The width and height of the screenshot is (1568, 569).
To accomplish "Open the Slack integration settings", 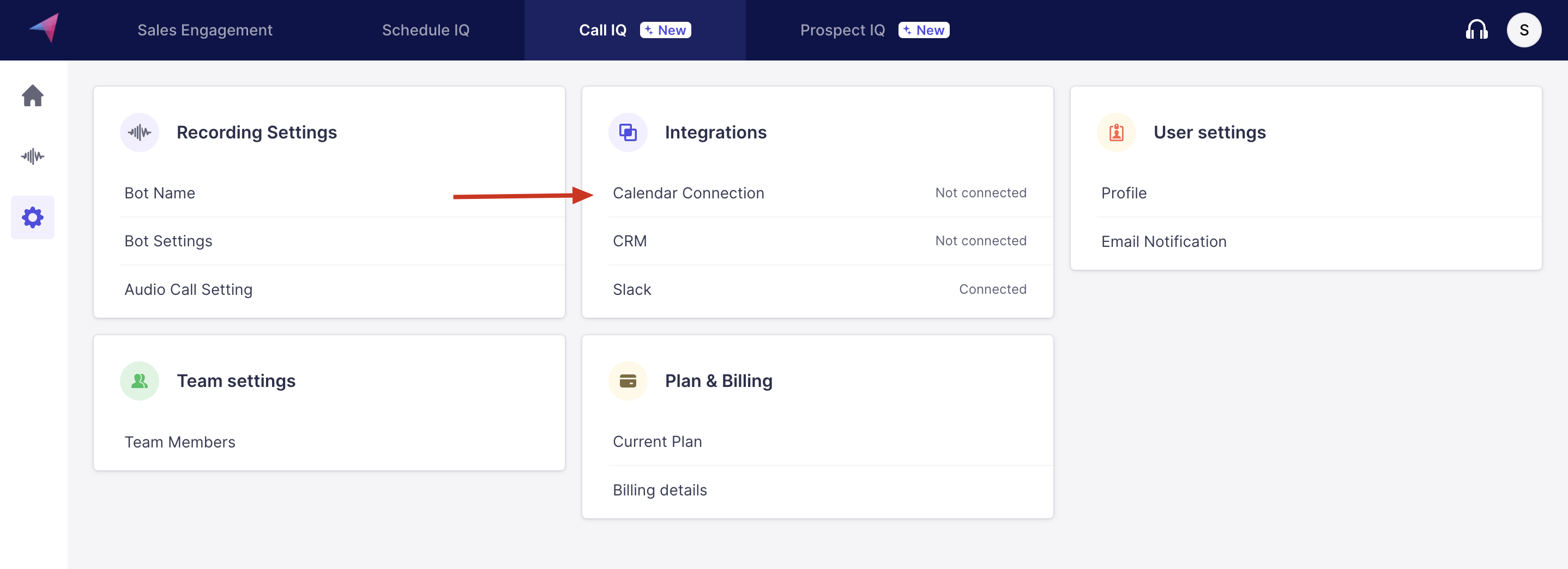I will point(632,289).
